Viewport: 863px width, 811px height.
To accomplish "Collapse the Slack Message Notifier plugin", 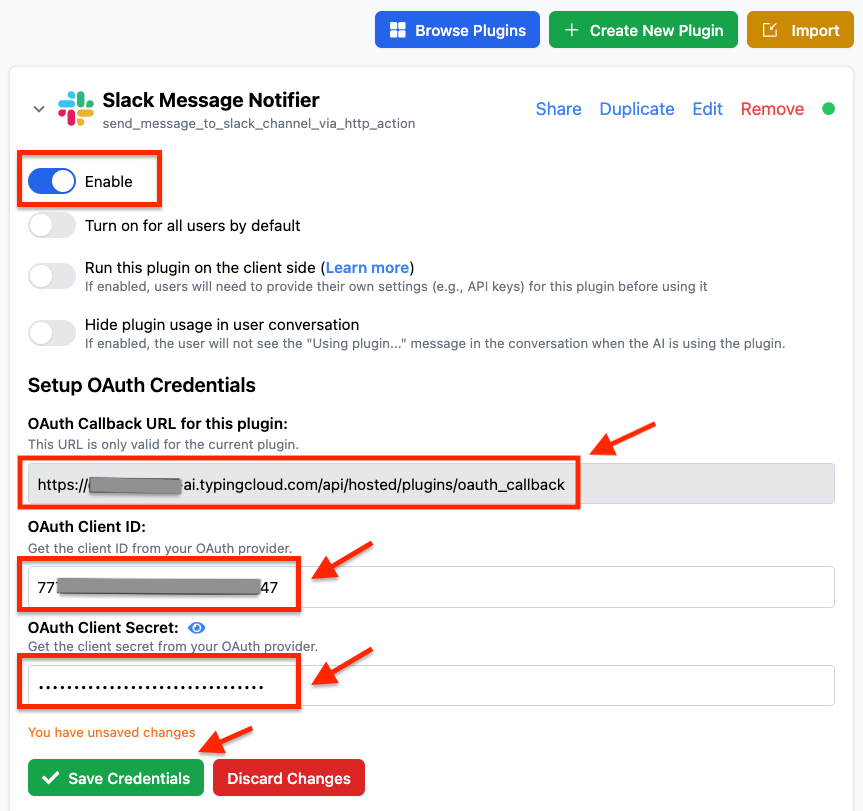I will click(x=39, y=109).
